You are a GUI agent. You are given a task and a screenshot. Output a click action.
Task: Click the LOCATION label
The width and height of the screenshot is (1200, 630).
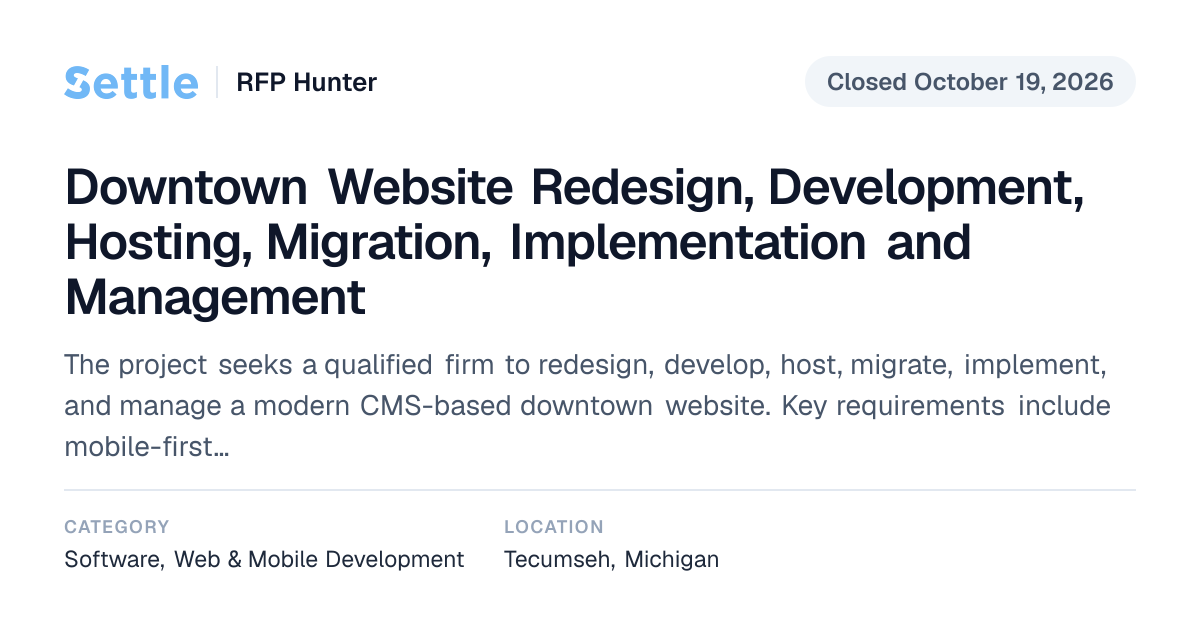coord(554,527)
